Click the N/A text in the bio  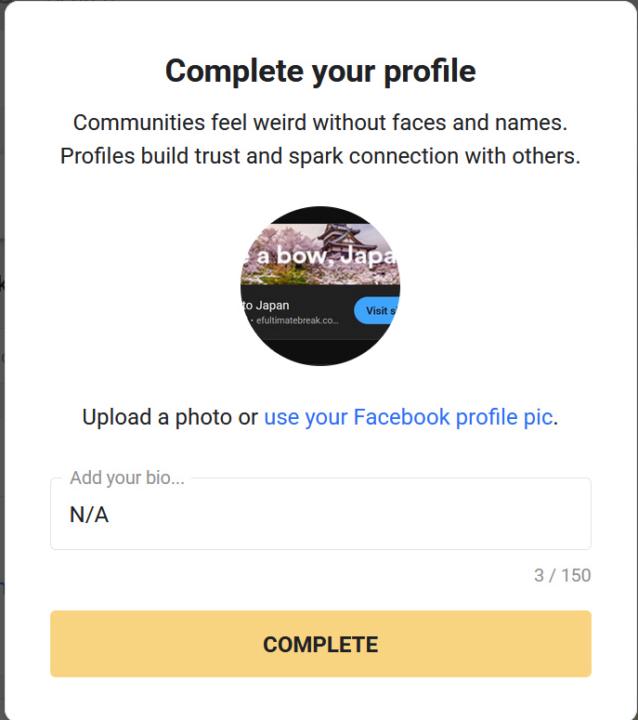tap(89, 516)
